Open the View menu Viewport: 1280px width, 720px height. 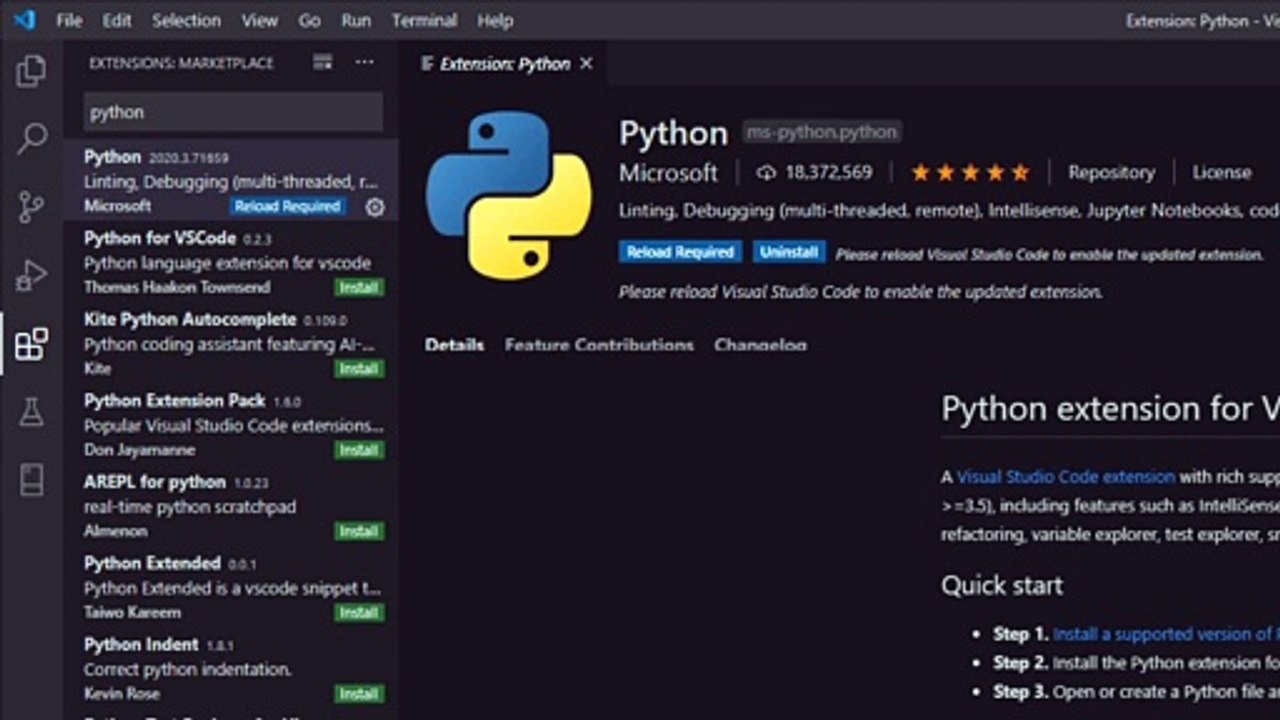pos(260,20)
